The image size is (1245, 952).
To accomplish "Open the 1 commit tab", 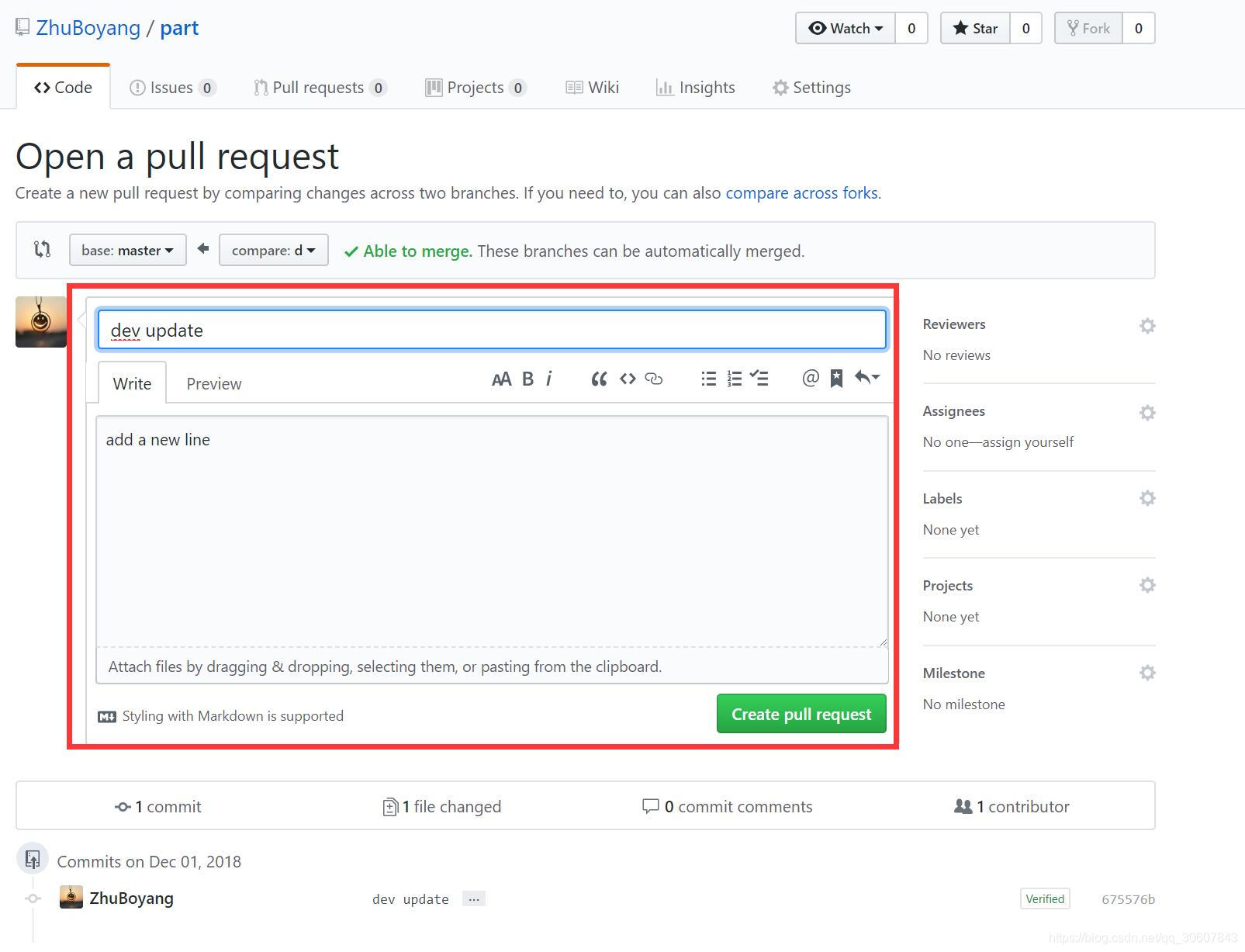I will click(158, 806).
